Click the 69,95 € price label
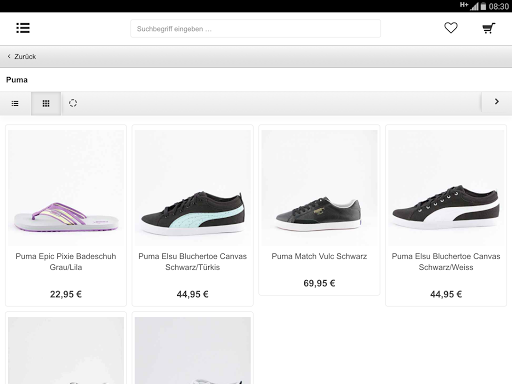The image size is (512, 384). (x=319, y=283)
